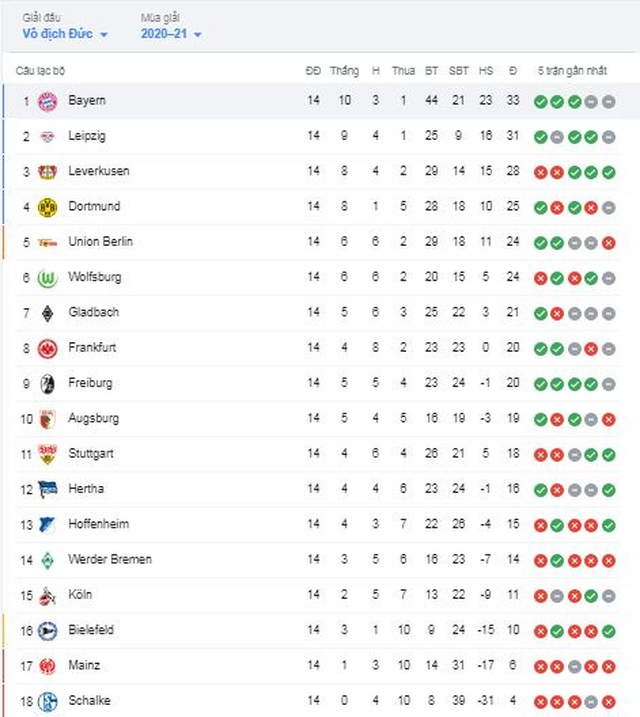The height and width of the screenshot is (717, 640).
Task: Select the Mainz table row
Action: point(320,665)
